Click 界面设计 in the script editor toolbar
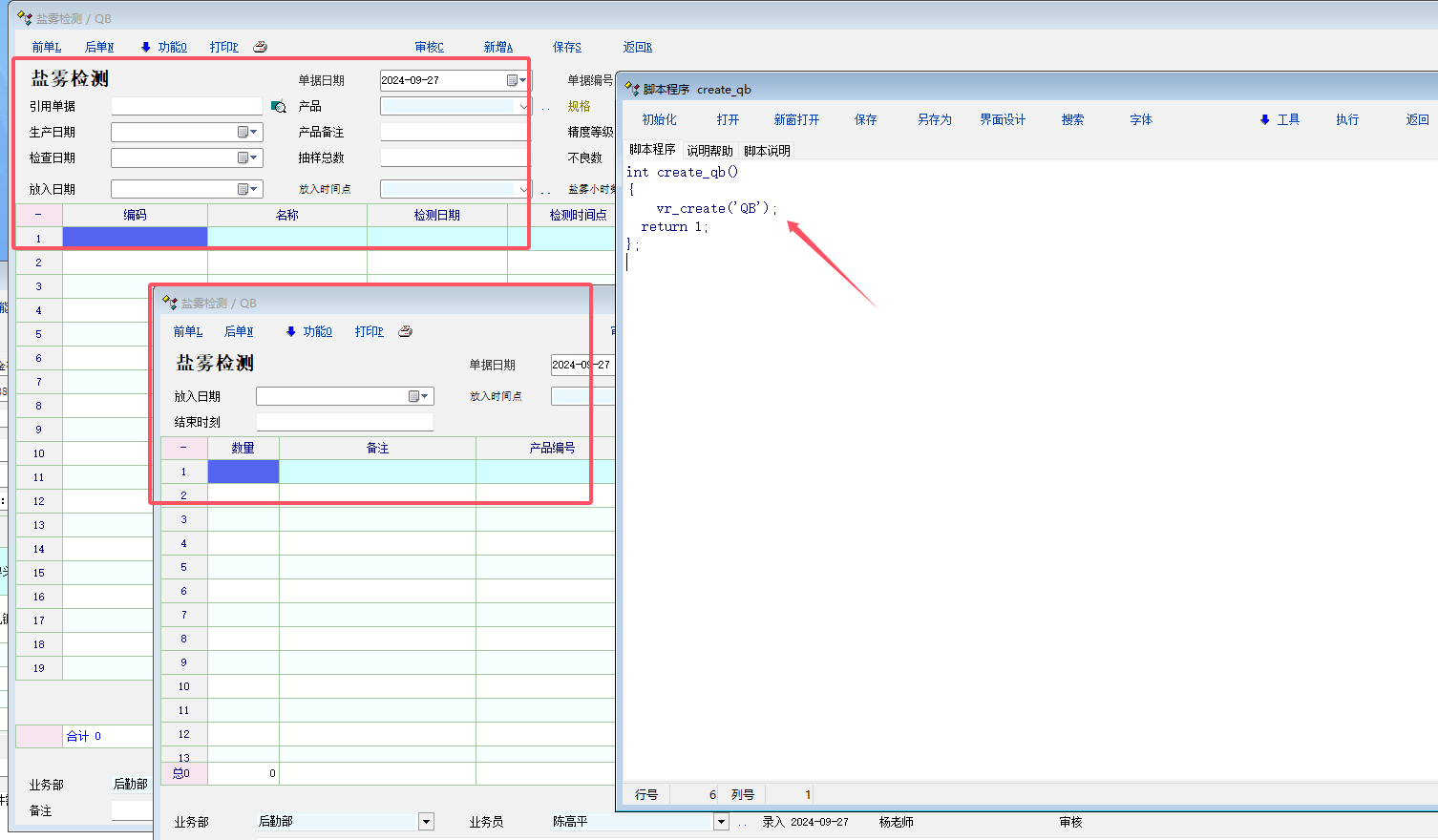 pyautogui.click(x=1002, y=120)
